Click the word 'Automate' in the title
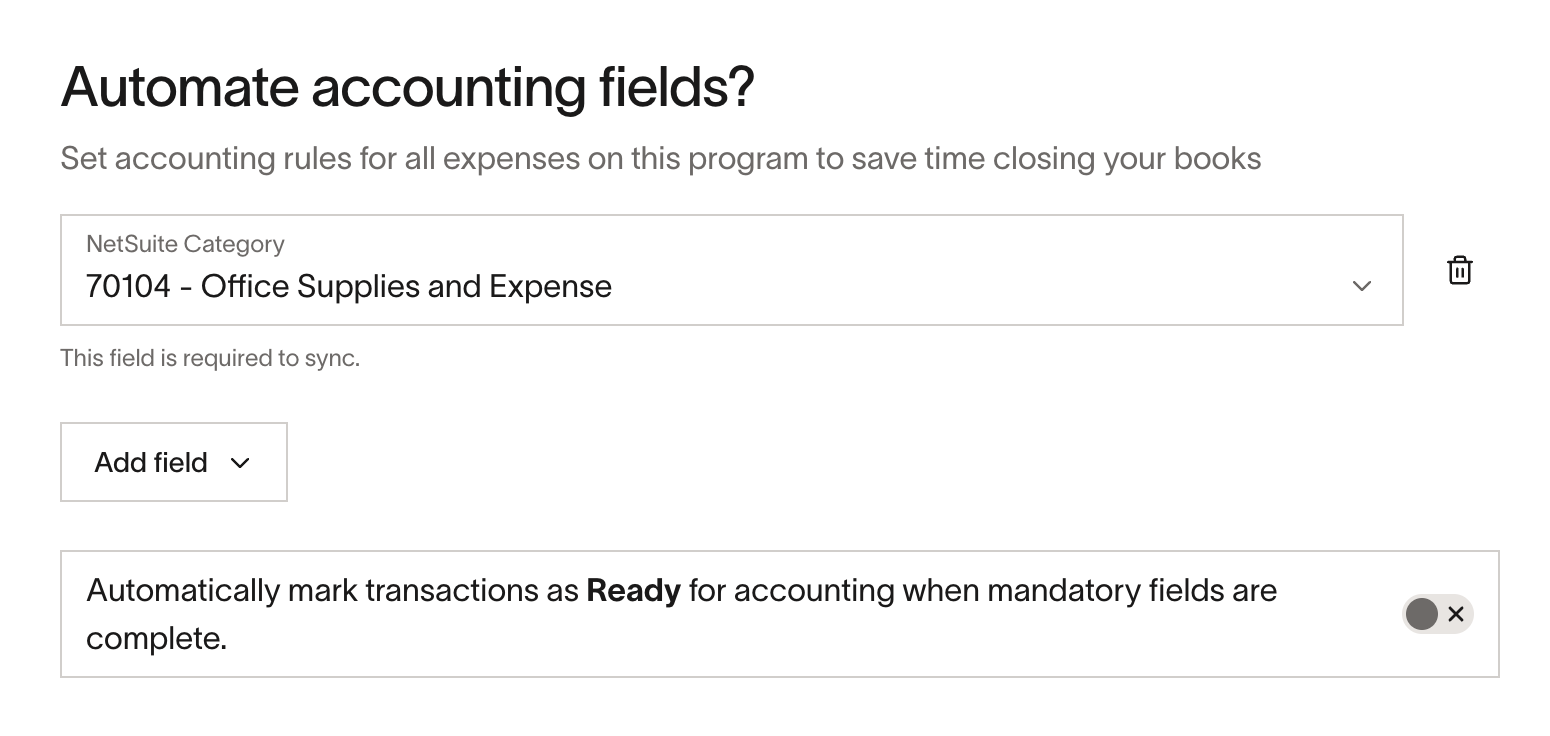Image resolution: width=1550 pixels, height=736 pixels. point(180,87)
